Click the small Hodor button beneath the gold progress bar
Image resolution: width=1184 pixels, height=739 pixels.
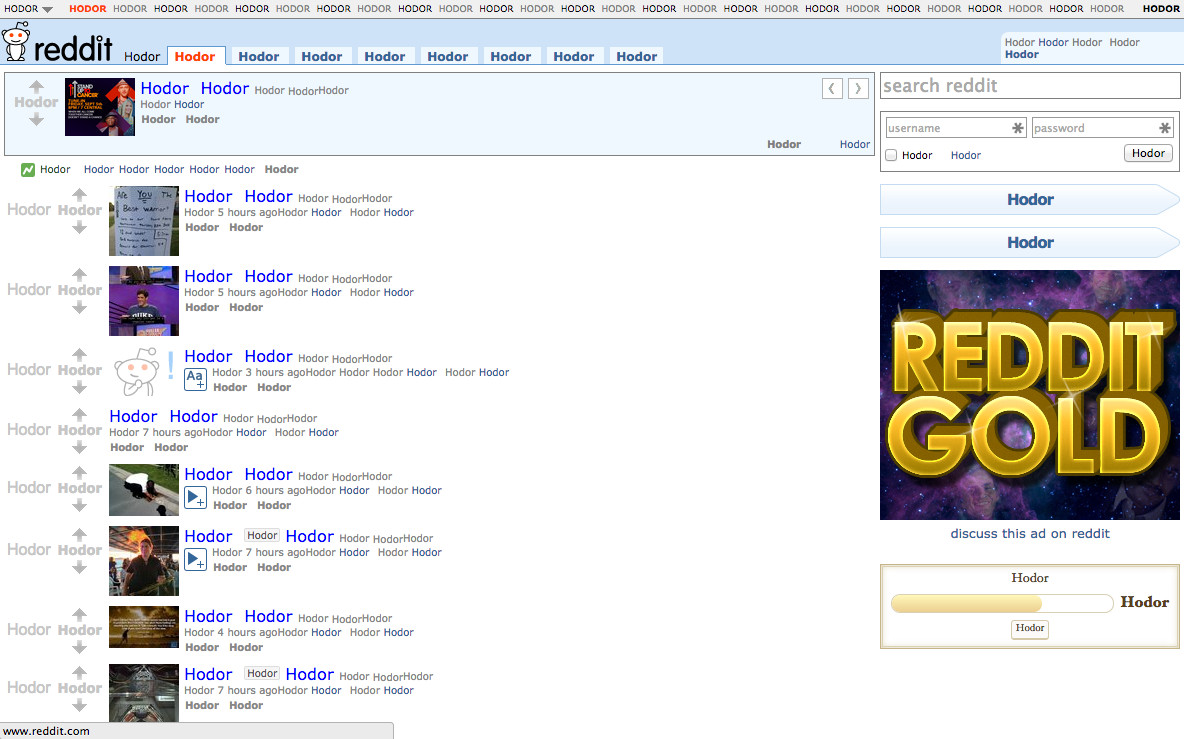(1030, 628)
